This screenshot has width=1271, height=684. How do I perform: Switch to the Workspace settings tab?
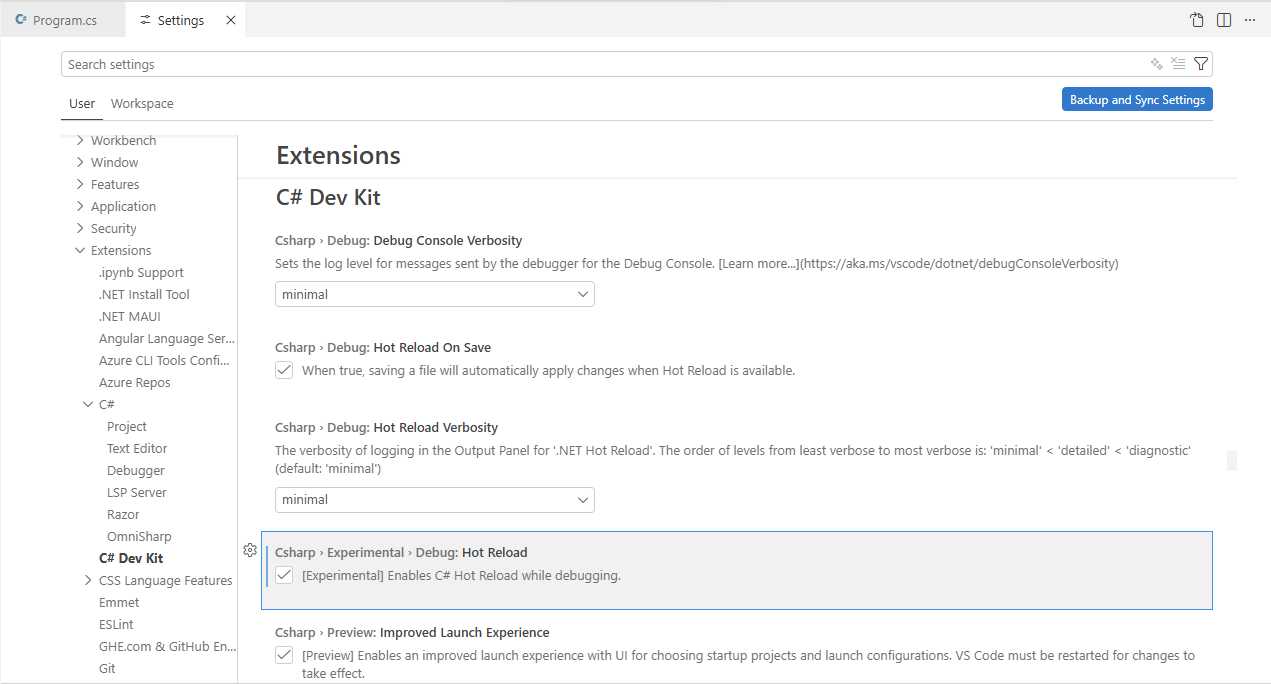coord(142,103)
